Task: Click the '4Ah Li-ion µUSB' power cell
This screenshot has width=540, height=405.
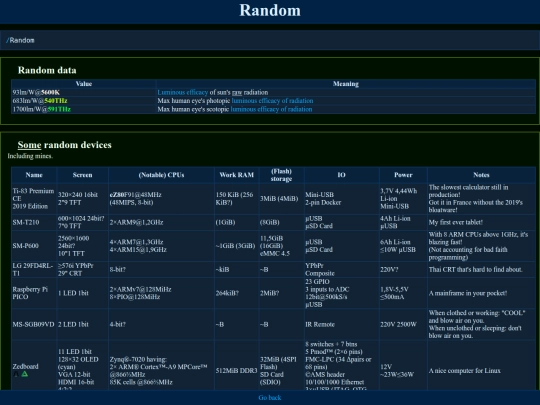Action: [403, 222]
